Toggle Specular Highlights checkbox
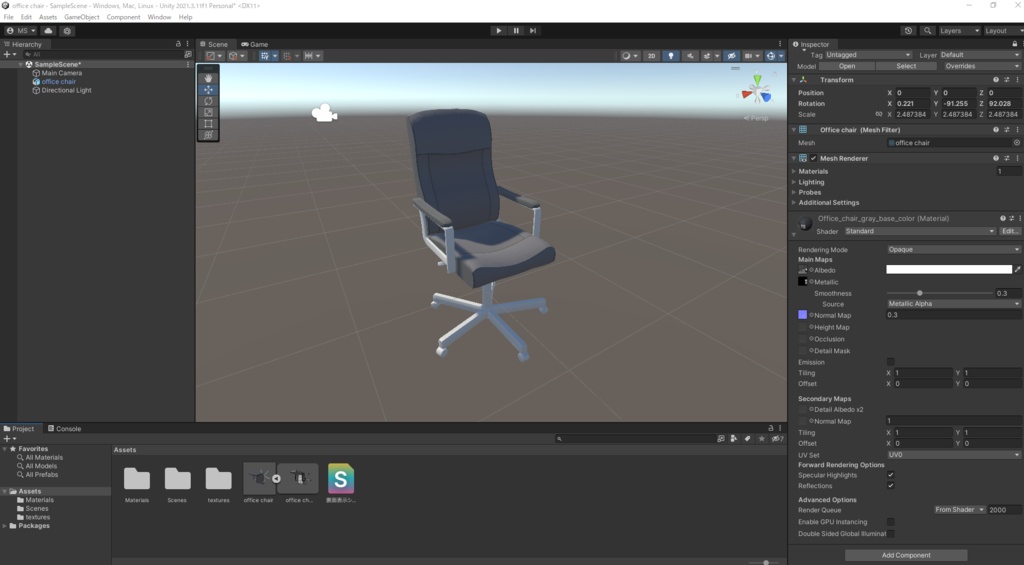 click(x=890, y=475)
